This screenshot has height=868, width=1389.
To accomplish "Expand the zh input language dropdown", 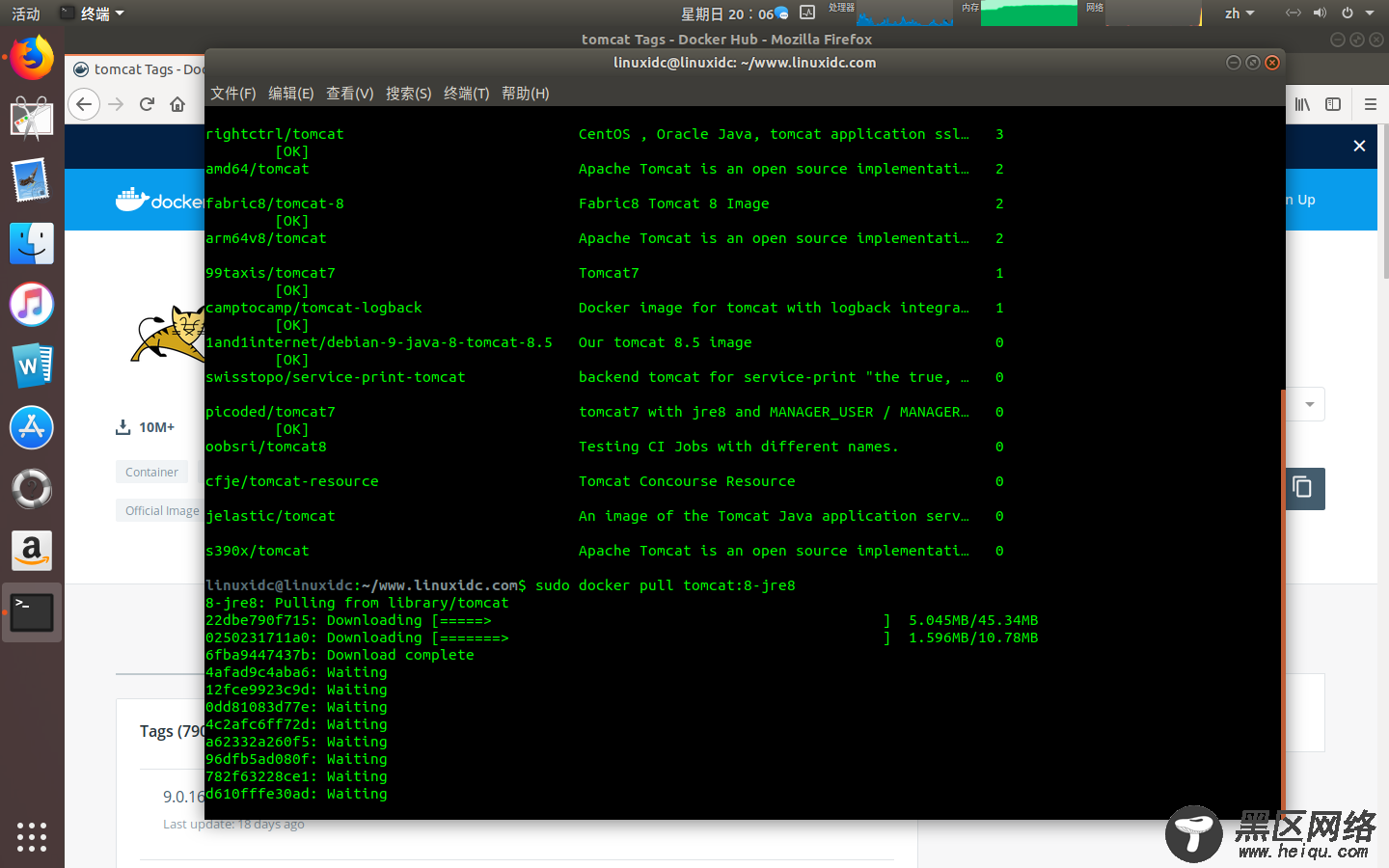I will click(x=1239, y=14).
